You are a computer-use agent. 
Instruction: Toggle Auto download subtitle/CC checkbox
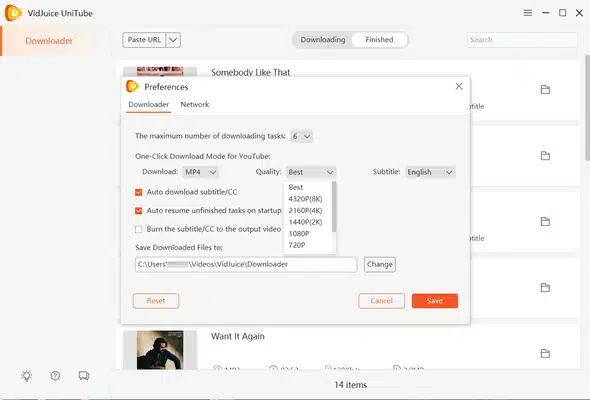[138, 192]
